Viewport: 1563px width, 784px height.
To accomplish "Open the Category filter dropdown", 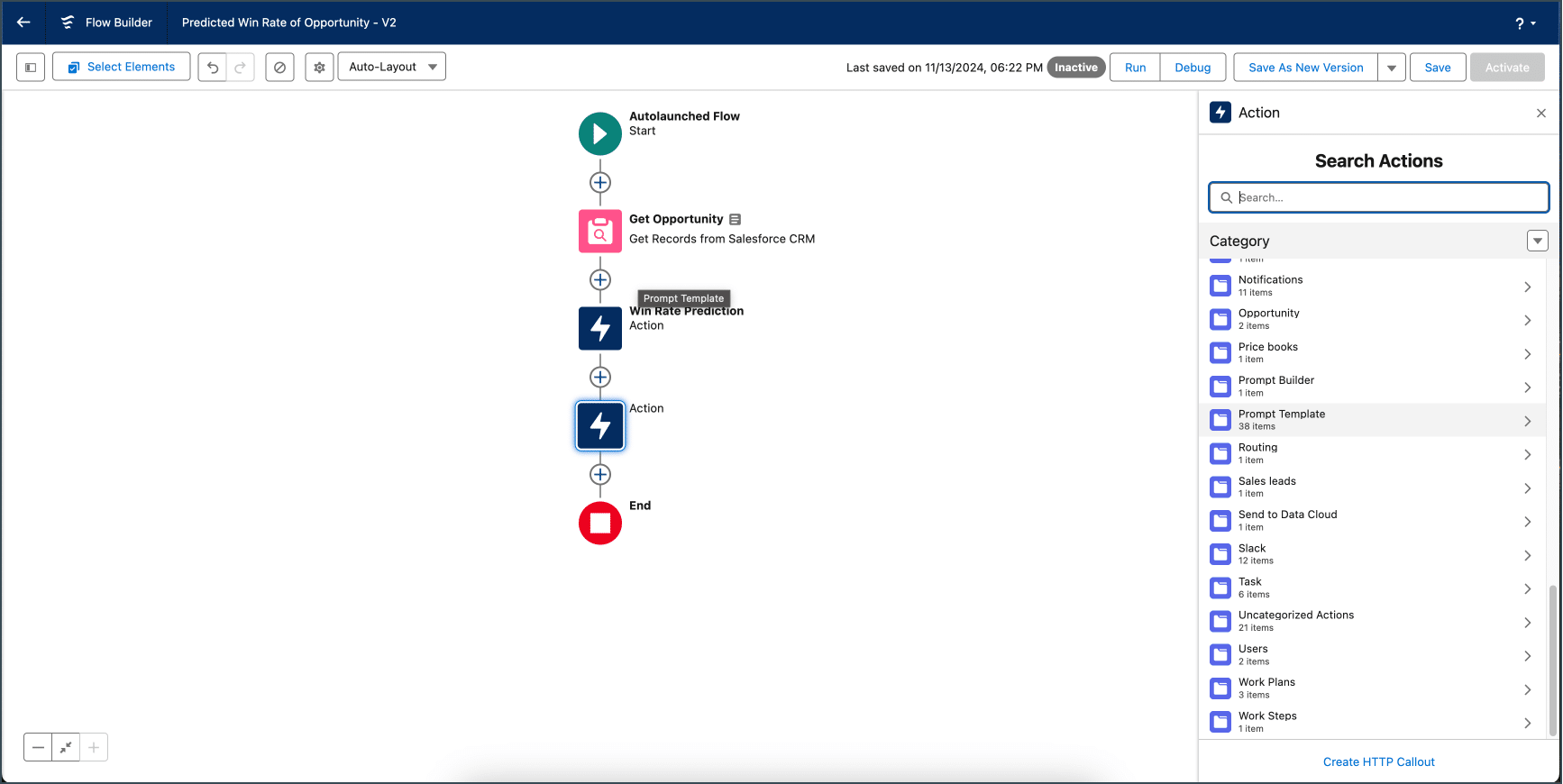I will tap(1538, 241).
